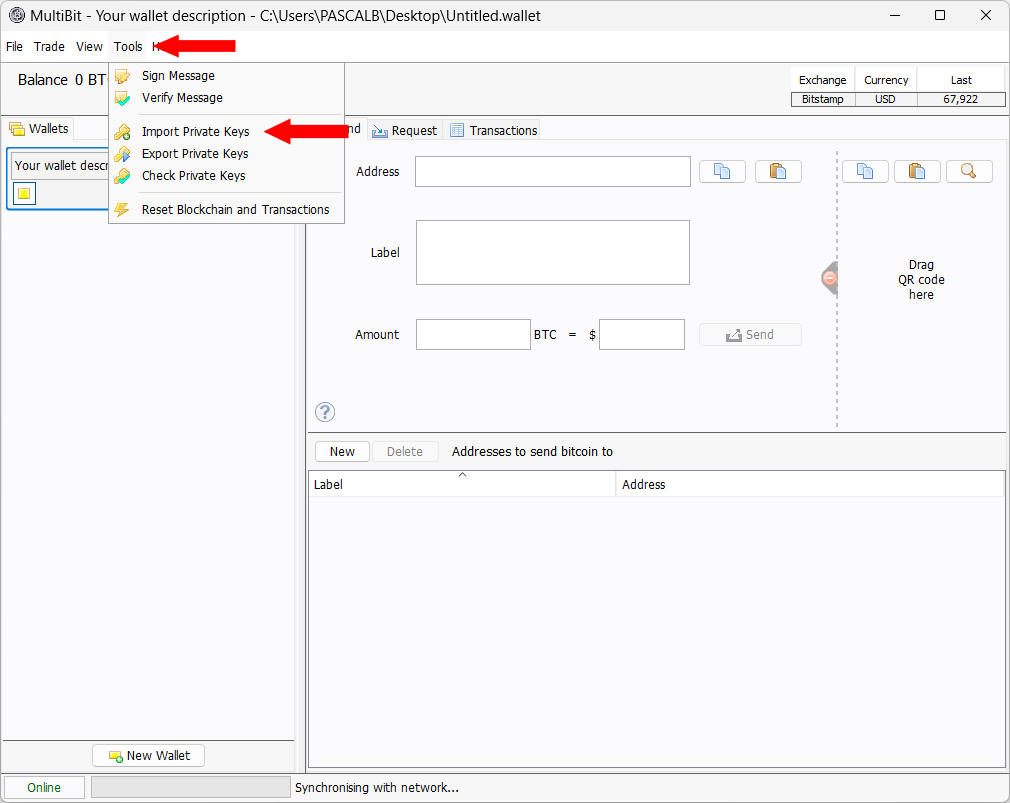Click the New address button
1010x803 pixels.
pos(342,451)
